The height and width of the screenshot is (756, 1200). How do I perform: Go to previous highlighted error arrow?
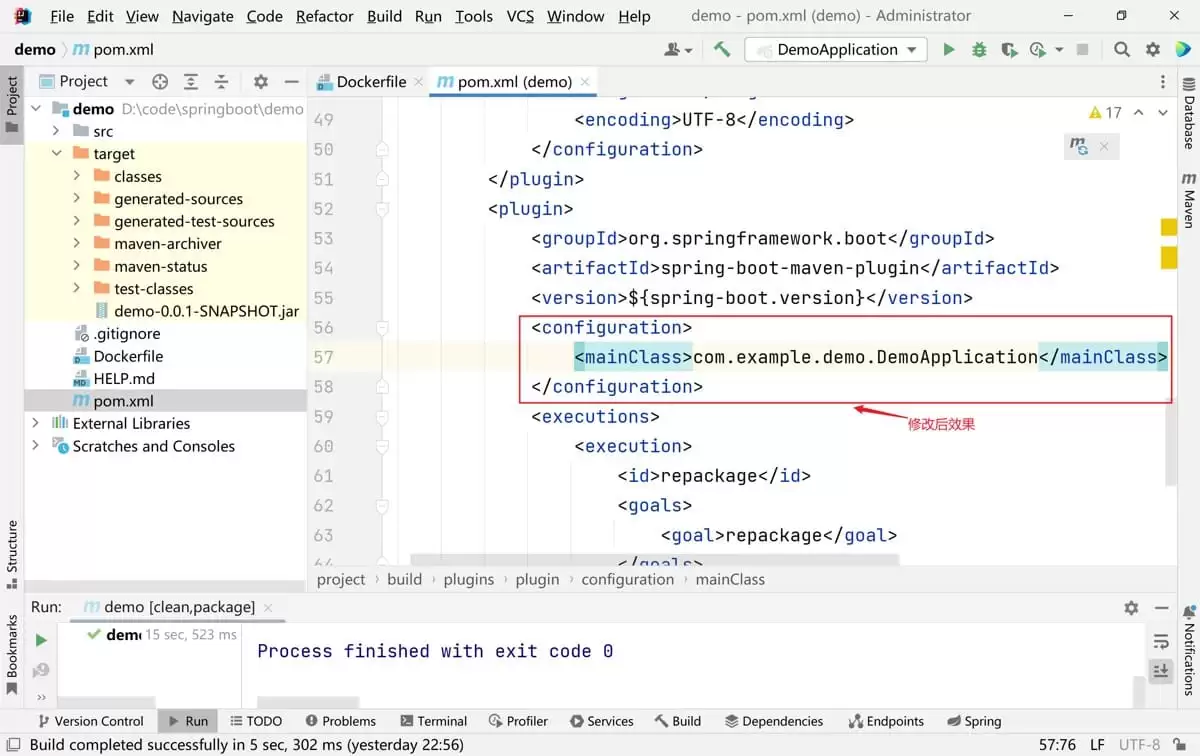pyautogui.click(x=1139, y=113)
